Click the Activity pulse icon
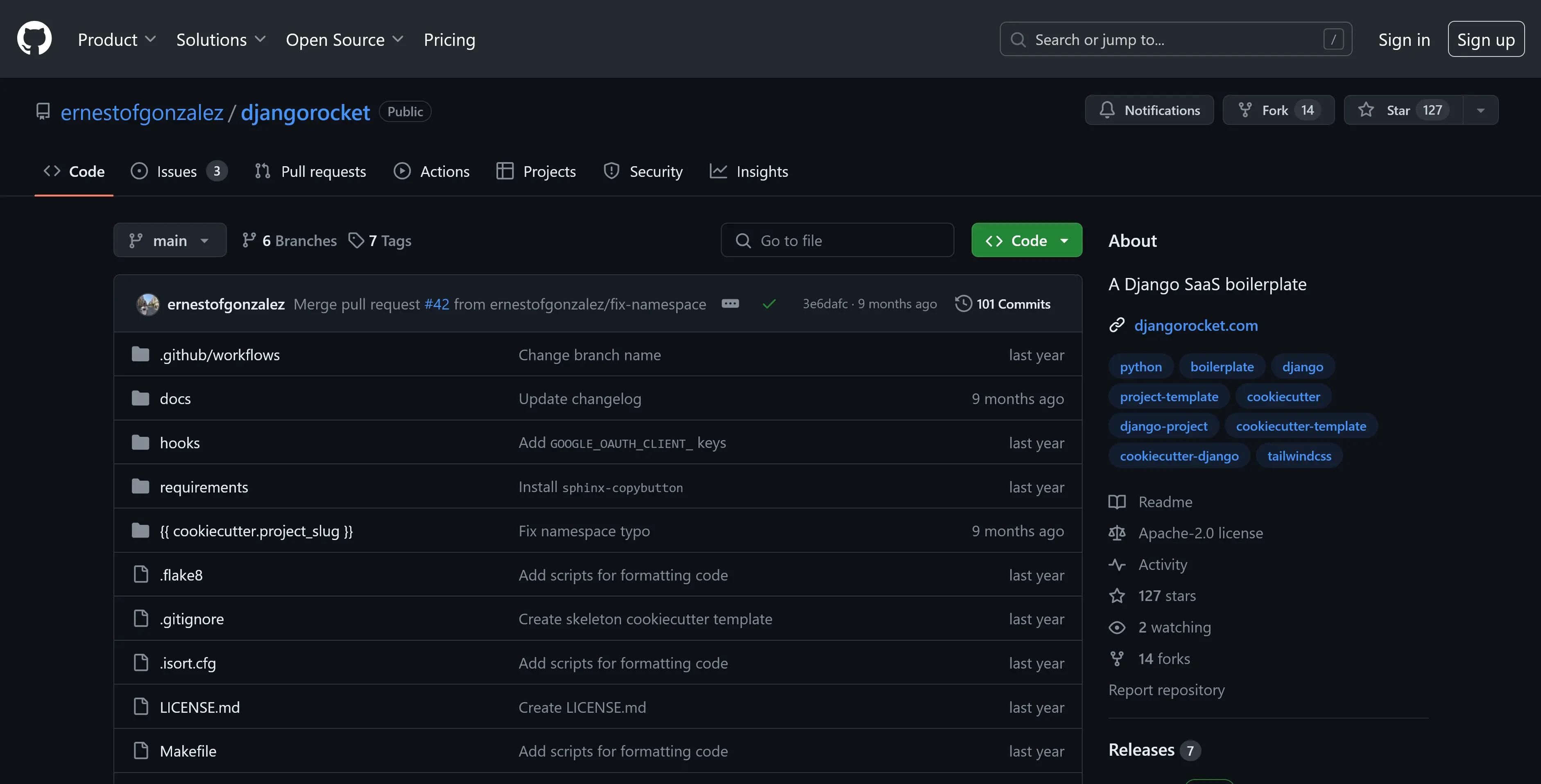This screenshot has width=1541, height=784. click(x=1117, y=565)
